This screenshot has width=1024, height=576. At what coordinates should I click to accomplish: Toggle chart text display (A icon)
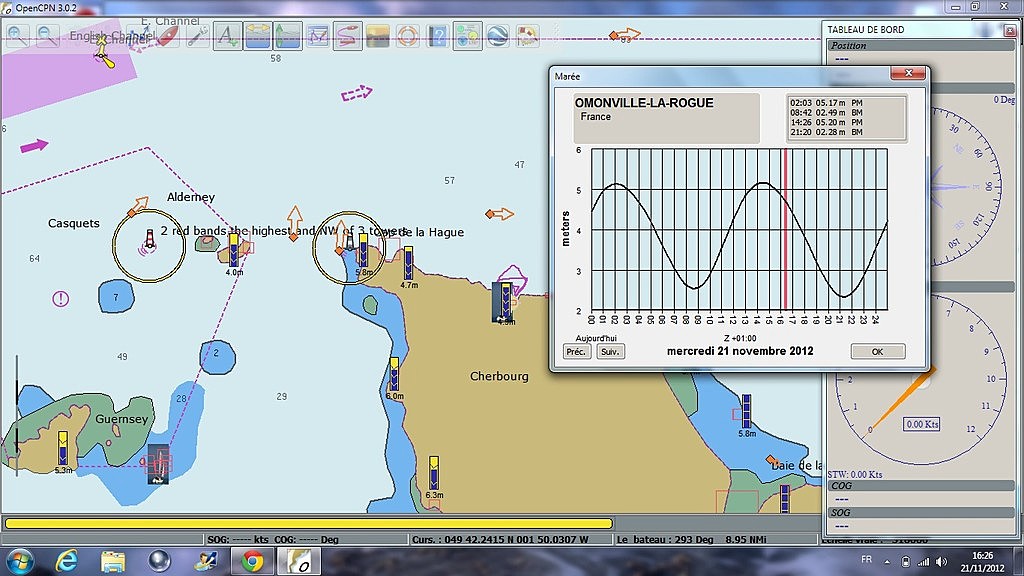click(x=227, y=35)
